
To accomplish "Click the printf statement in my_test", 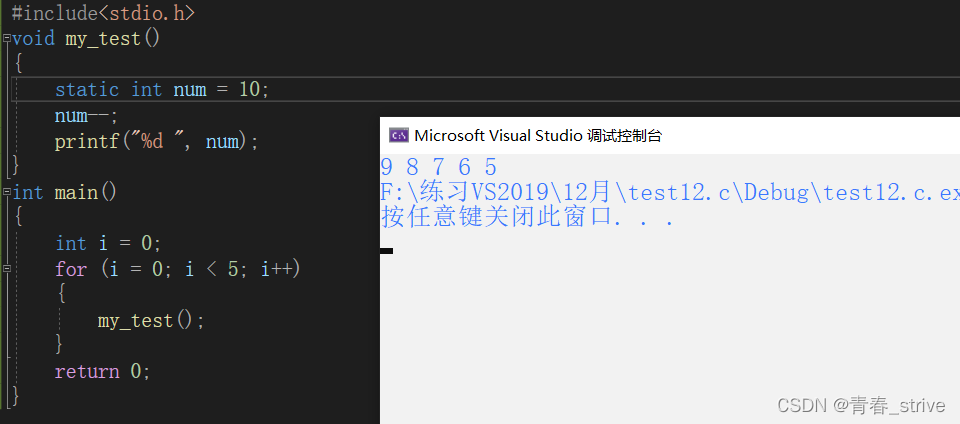I will [157, 141].
